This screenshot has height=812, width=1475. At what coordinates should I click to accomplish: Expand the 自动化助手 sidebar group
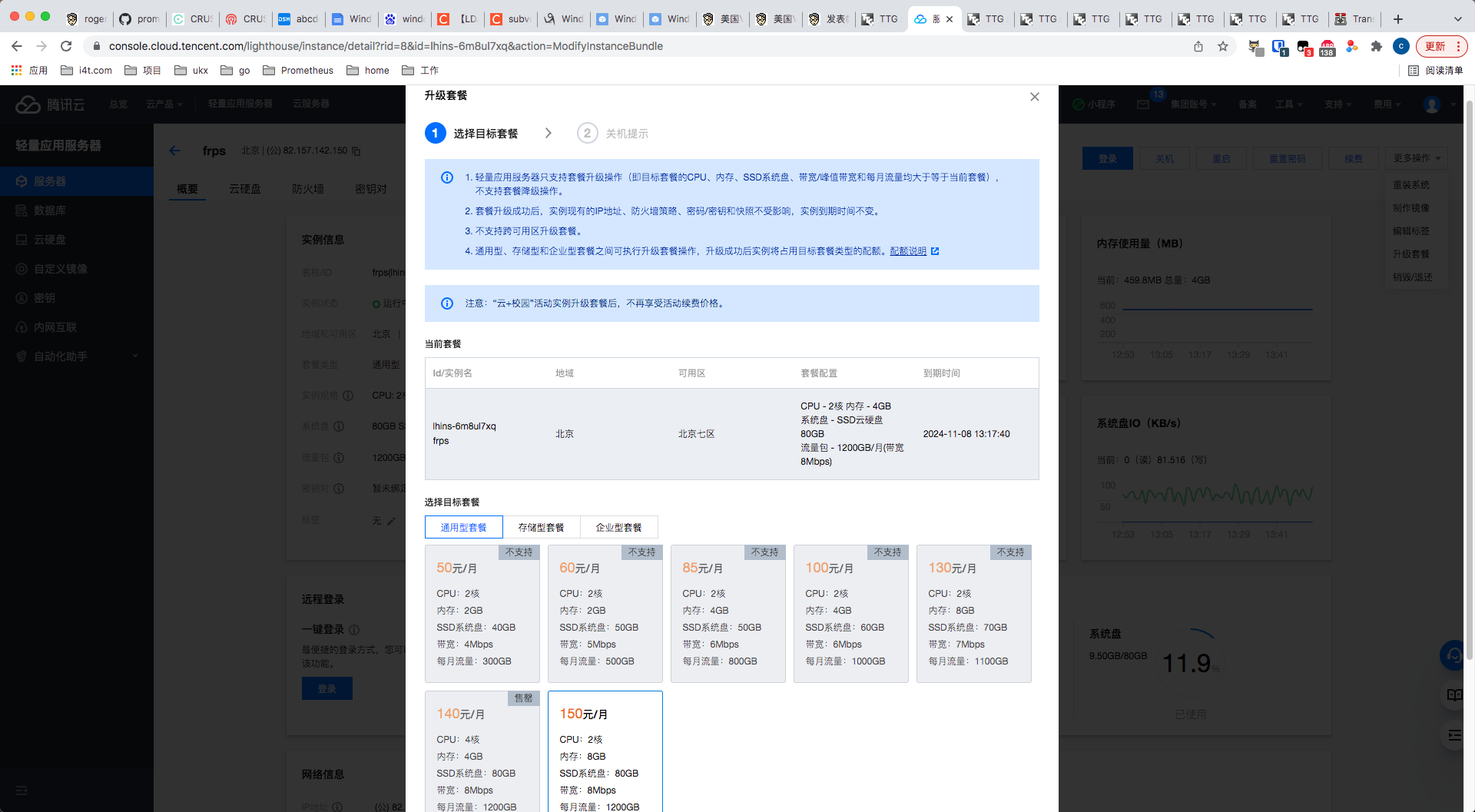pyautogui.click(x=77, y=356)
